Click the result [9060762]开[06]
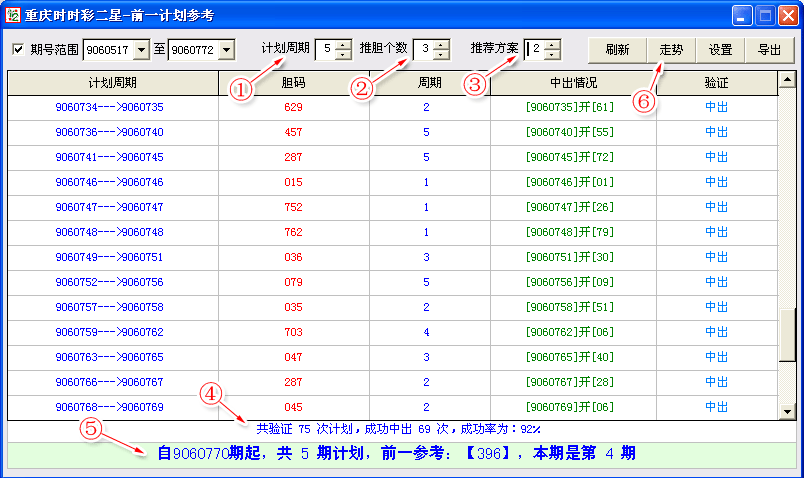Viewport: 804px width, 478px height. click(570, 332)
